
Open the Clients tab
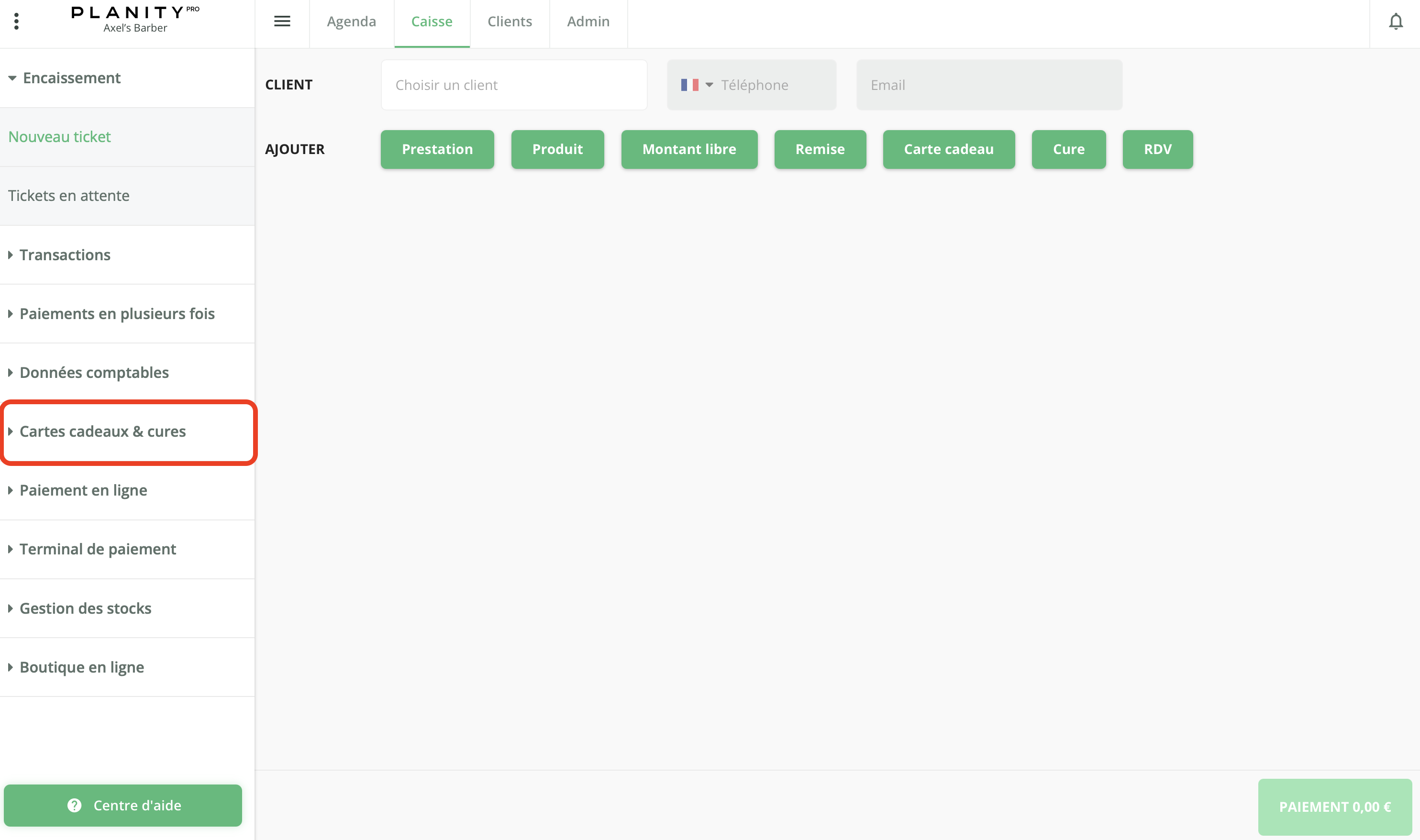click(x=510, y=22)
